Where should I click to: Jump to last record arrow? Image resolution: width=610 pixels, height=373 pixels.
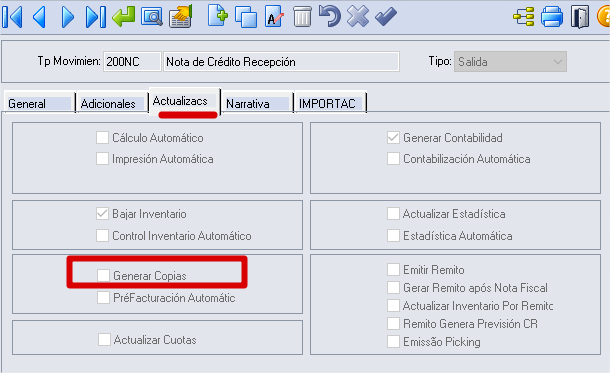point(95,17)
